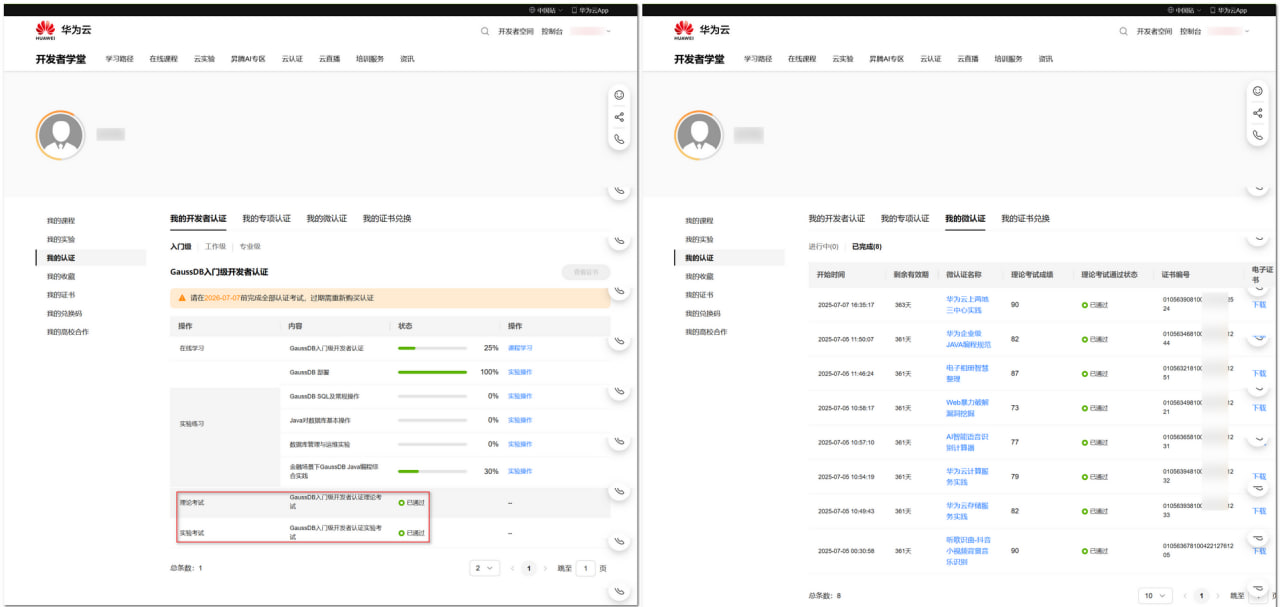Image resolution: width=1280 pixels, height=607 pixels.
Task: Click the greyed-out certificate button beside GaussDB入门级开发者认证
Action: [x=585, y=271]
